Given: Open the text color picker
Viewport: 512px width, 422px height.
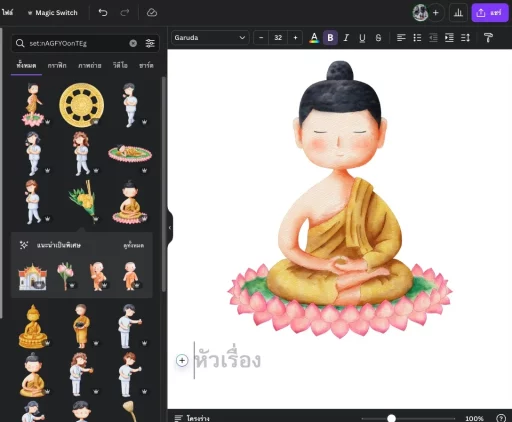Looking at the screenshot, I should 314,38.
